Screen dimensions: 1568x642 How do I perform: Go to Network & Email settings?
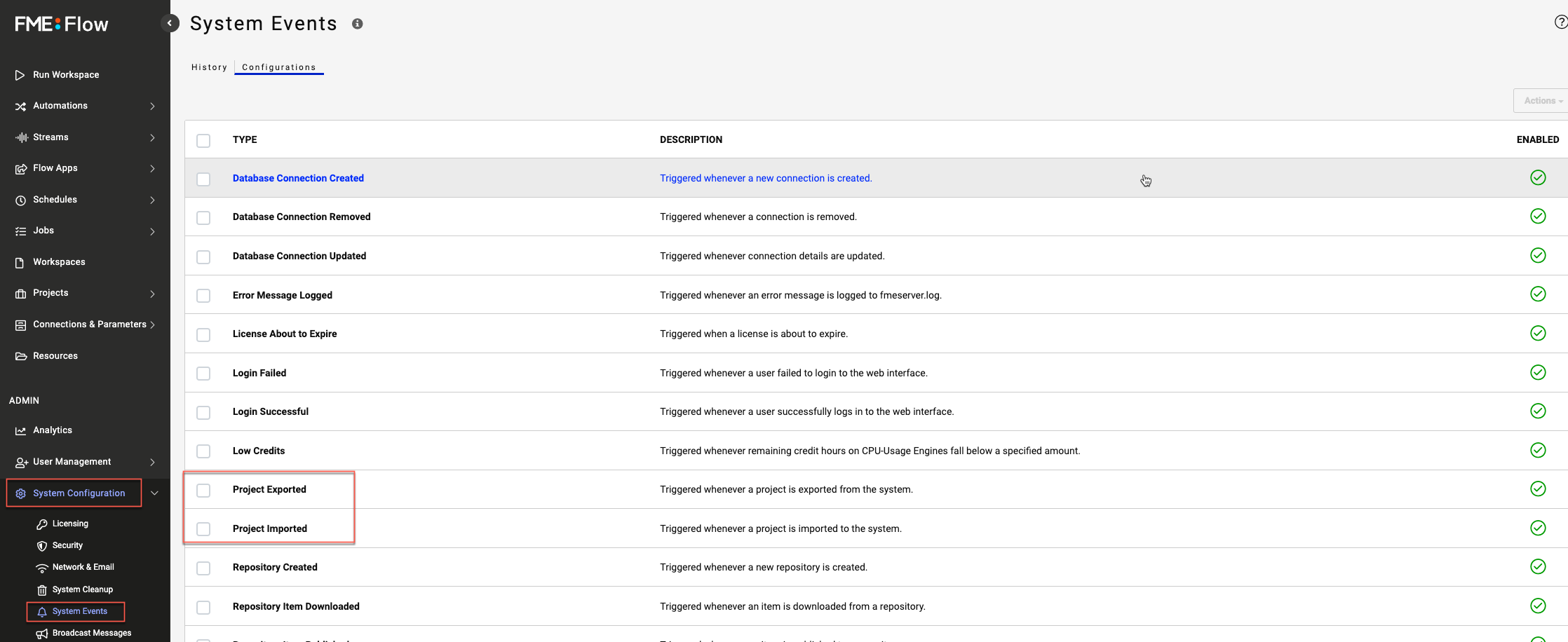pyautogui.click(x=83, y=568)
